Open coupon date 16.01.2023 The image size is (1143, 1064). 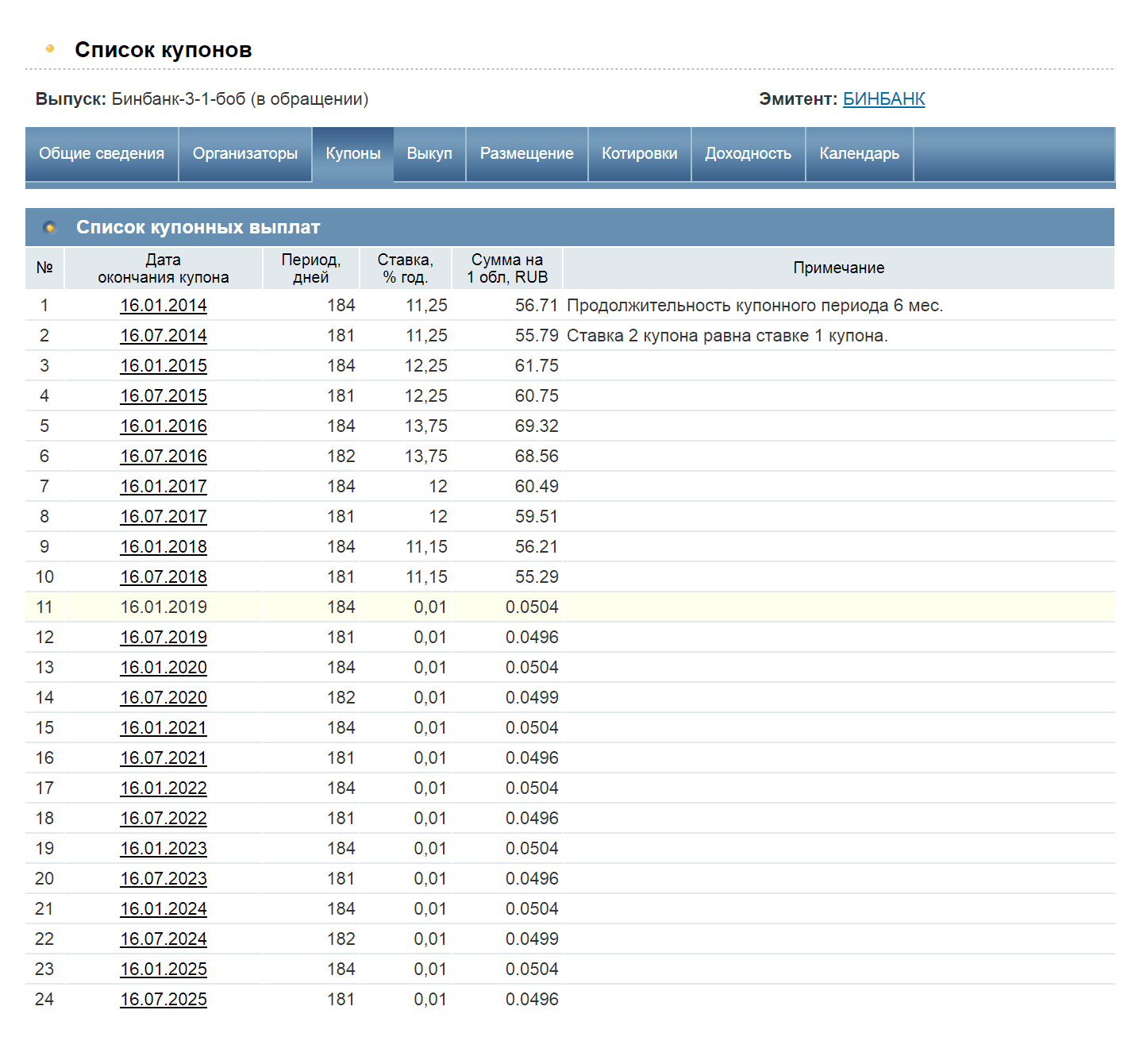(x=164, y=849)
